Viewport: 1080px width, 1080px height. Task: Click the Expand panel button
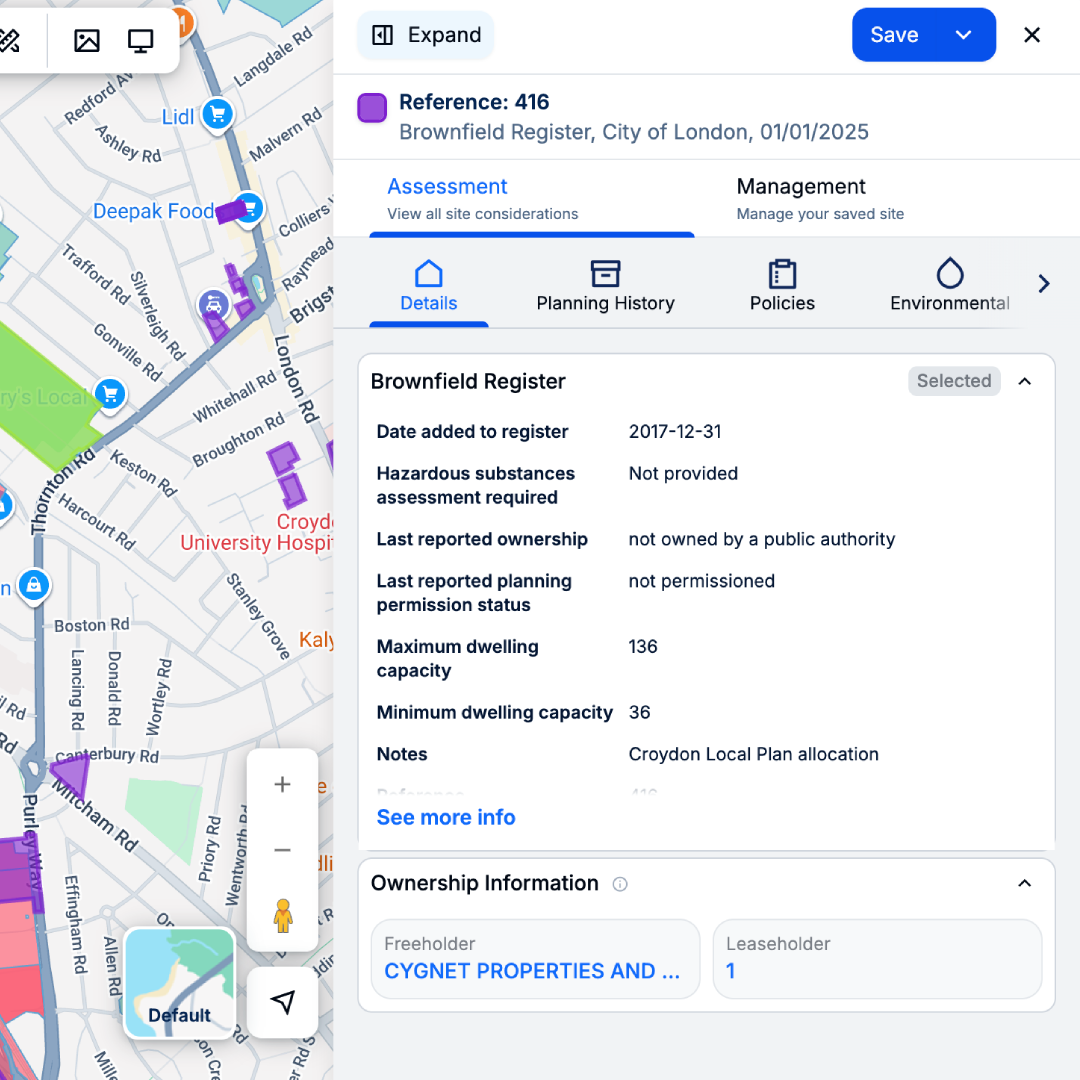(426, 35)
